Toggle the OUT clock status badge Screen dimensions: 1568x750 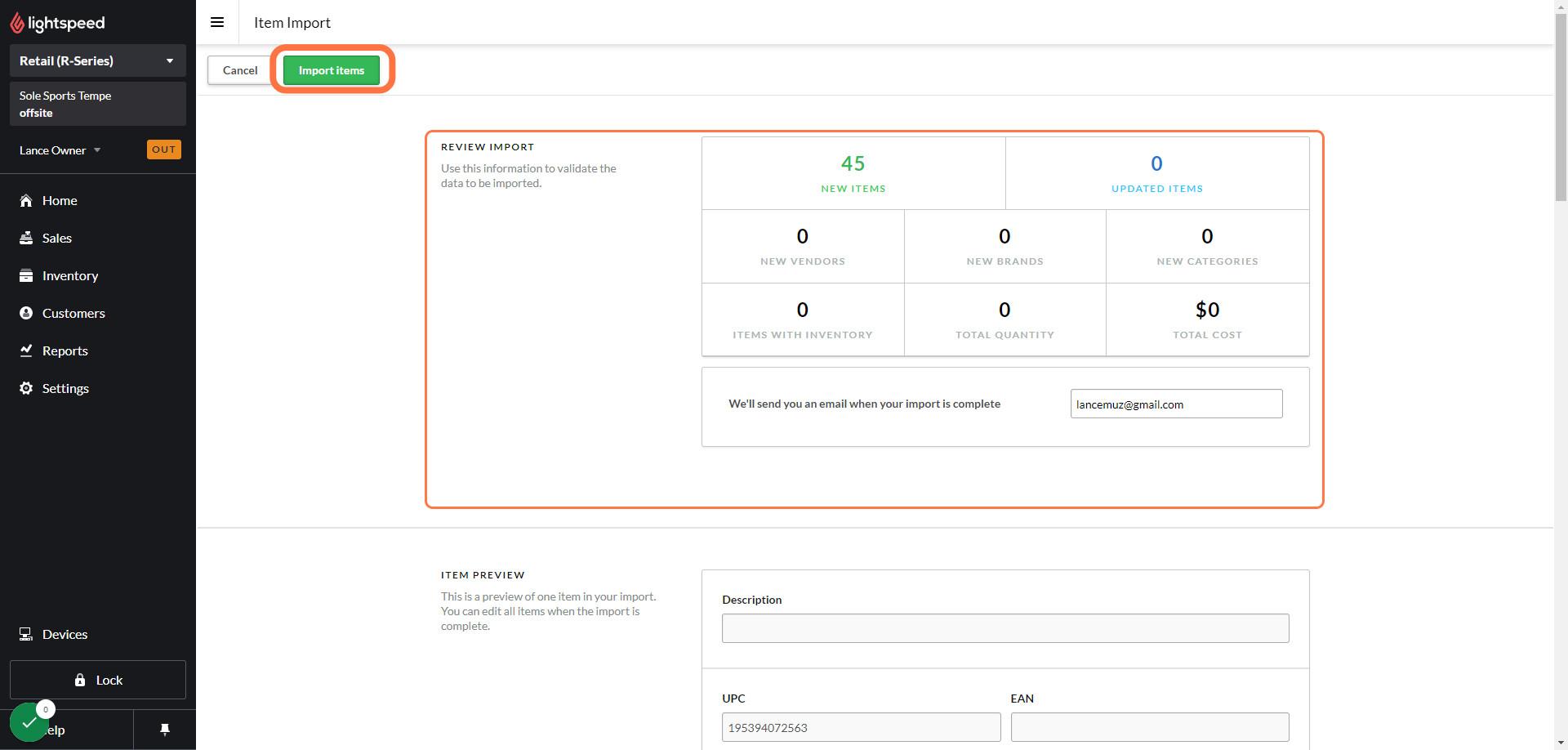[164, 150]
